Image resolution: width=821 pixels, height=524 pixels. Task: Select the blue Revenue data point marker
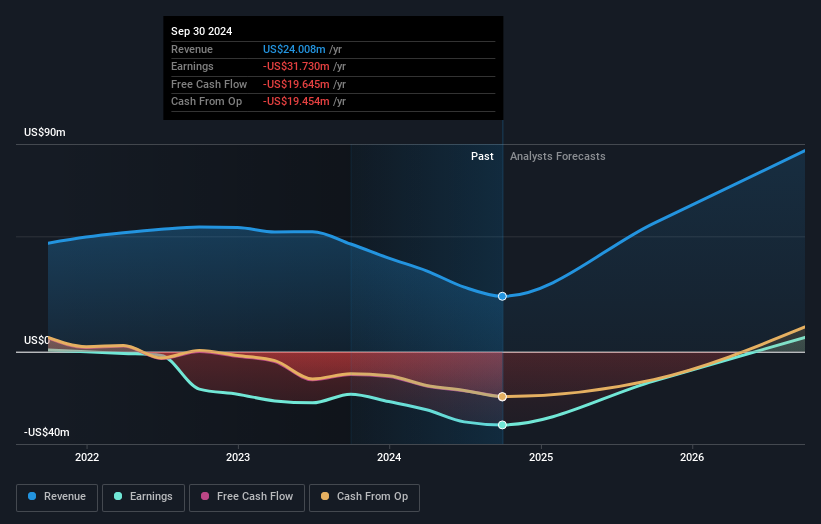[502, 296]
